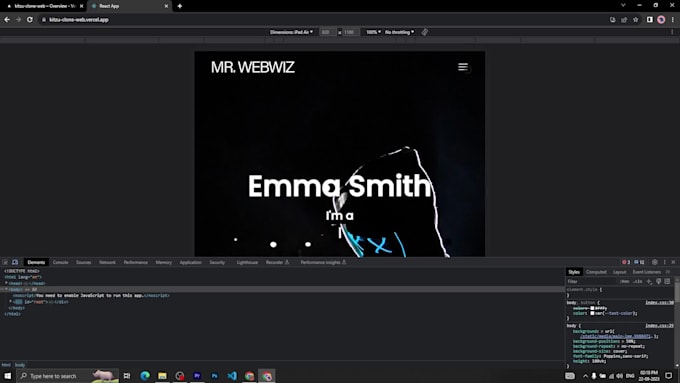The image size is (680, 383).
Task: Go back to the previous page
Action: [7, 20]
